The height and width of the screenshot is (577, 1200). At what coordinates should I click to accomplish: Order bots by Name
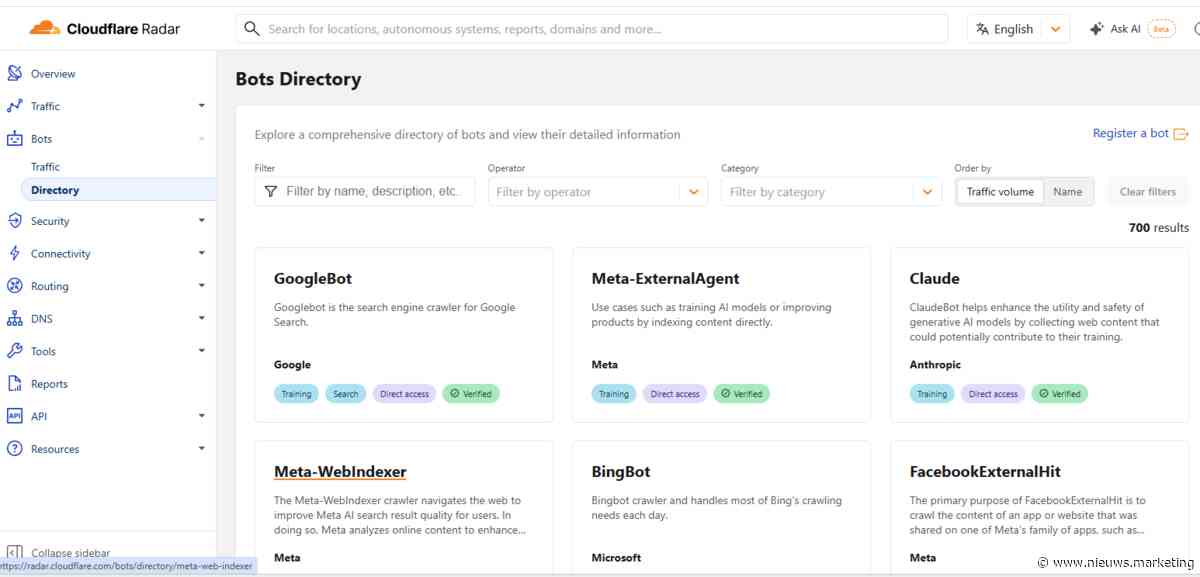pyautogui.click(x=1068, y=192)
